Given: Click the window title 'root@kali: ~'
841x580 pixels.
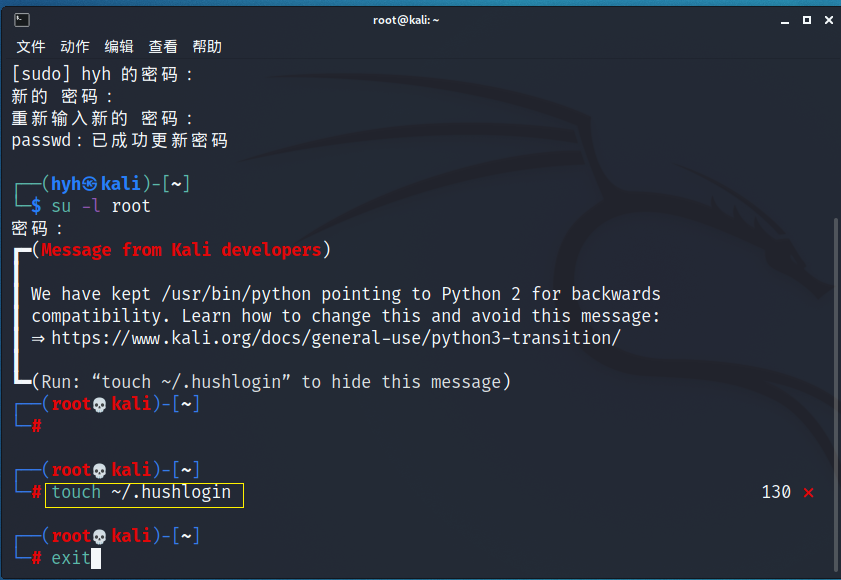Looking at the screenshot, I should (406, 20).
